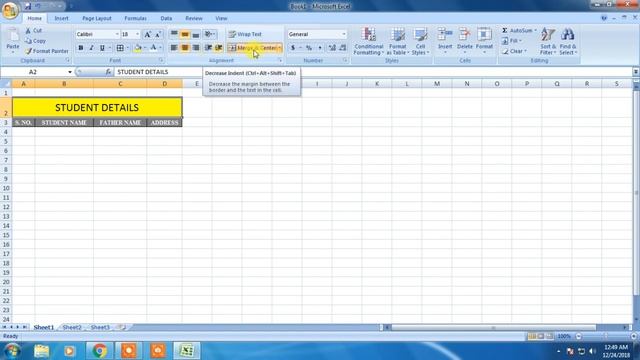Open Find & Select

coord(568,41)
